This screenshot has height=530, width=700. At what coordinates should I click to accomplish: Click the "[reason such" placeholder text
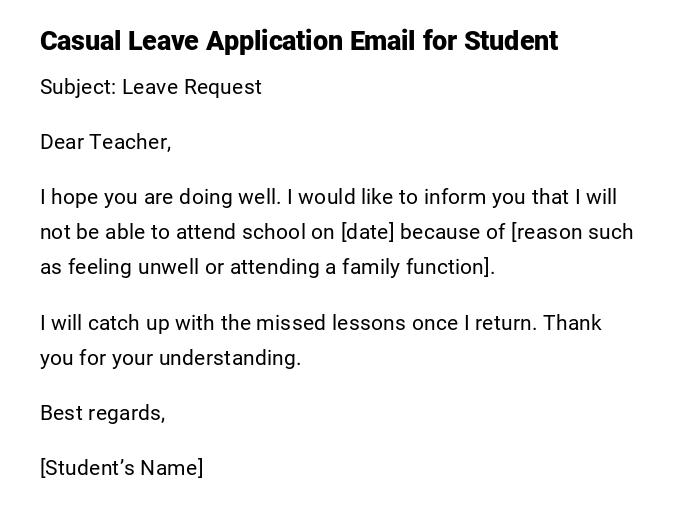(x=572, y=232)
